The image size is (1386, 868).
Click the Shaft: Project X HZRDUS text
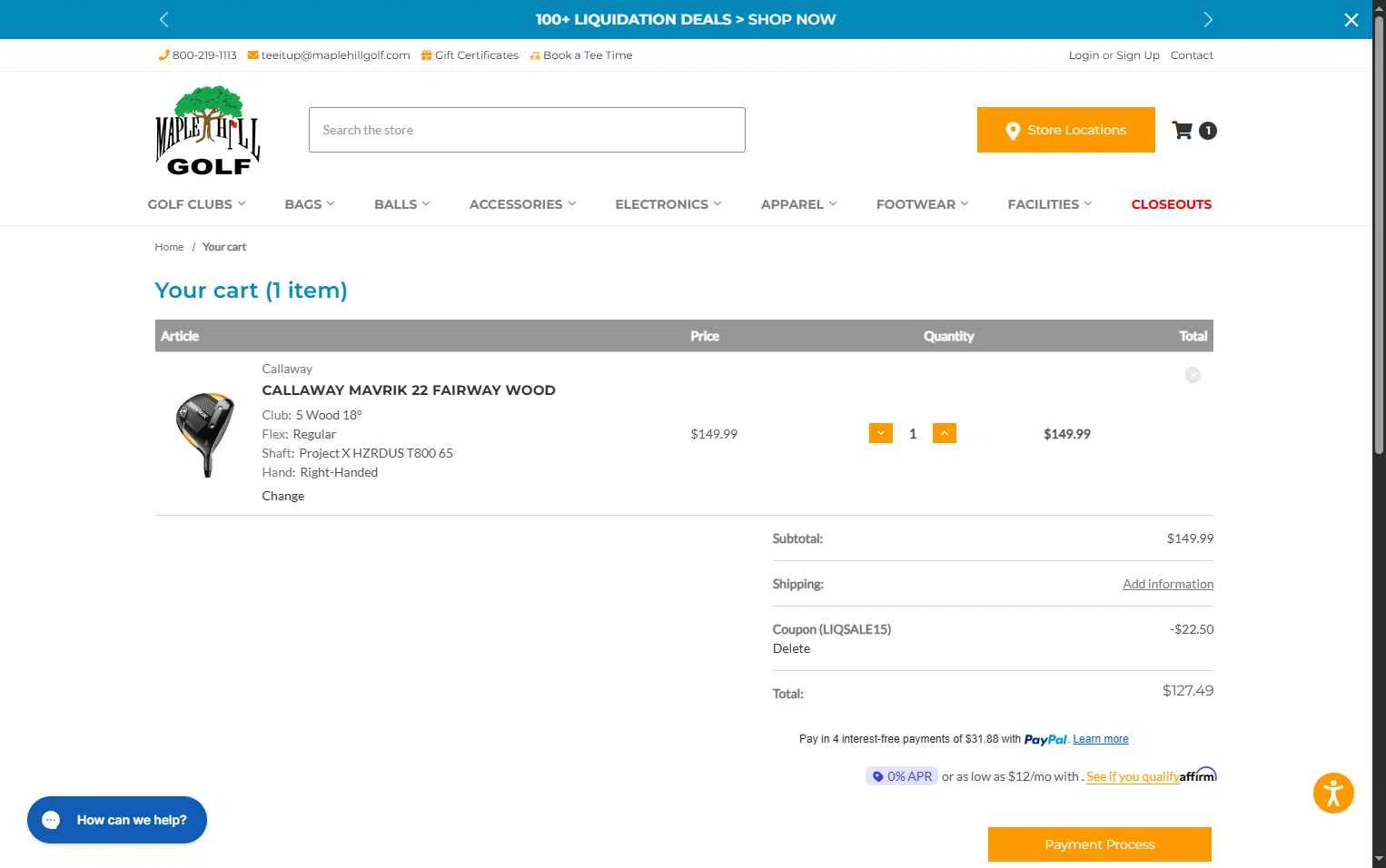click(x=357, y=453)
